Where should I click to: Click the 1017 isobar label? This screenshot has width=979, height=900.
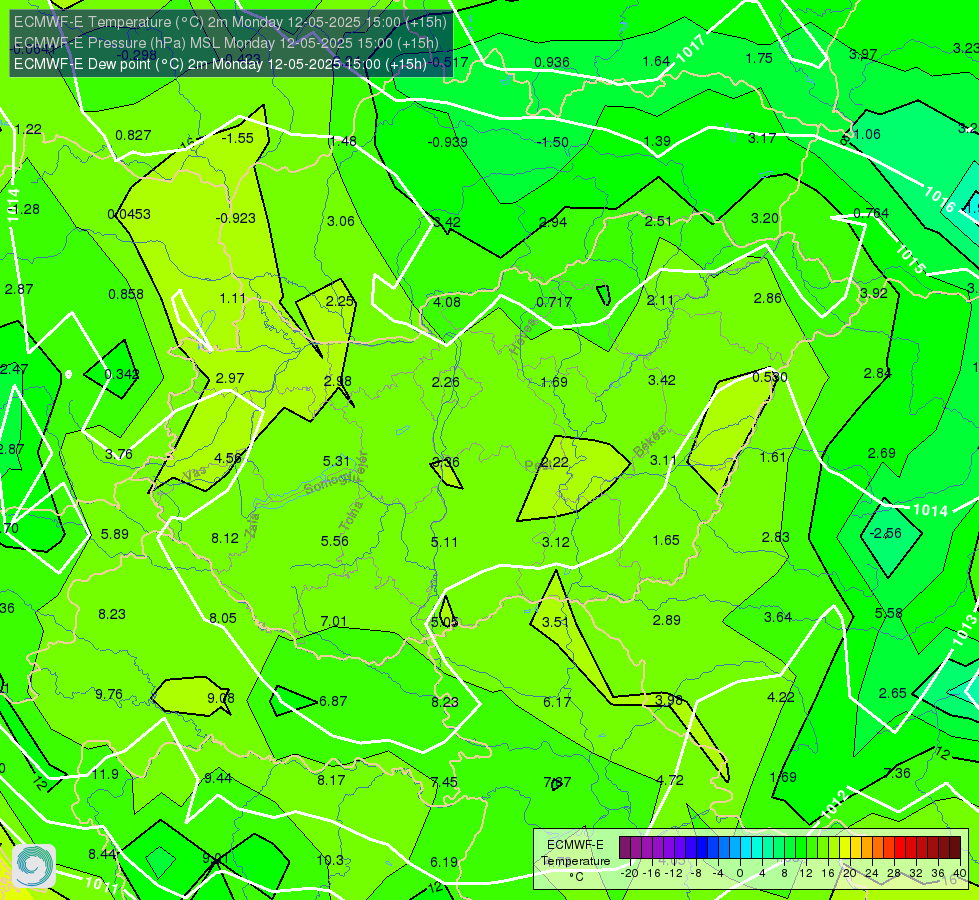tap(691, 49)
